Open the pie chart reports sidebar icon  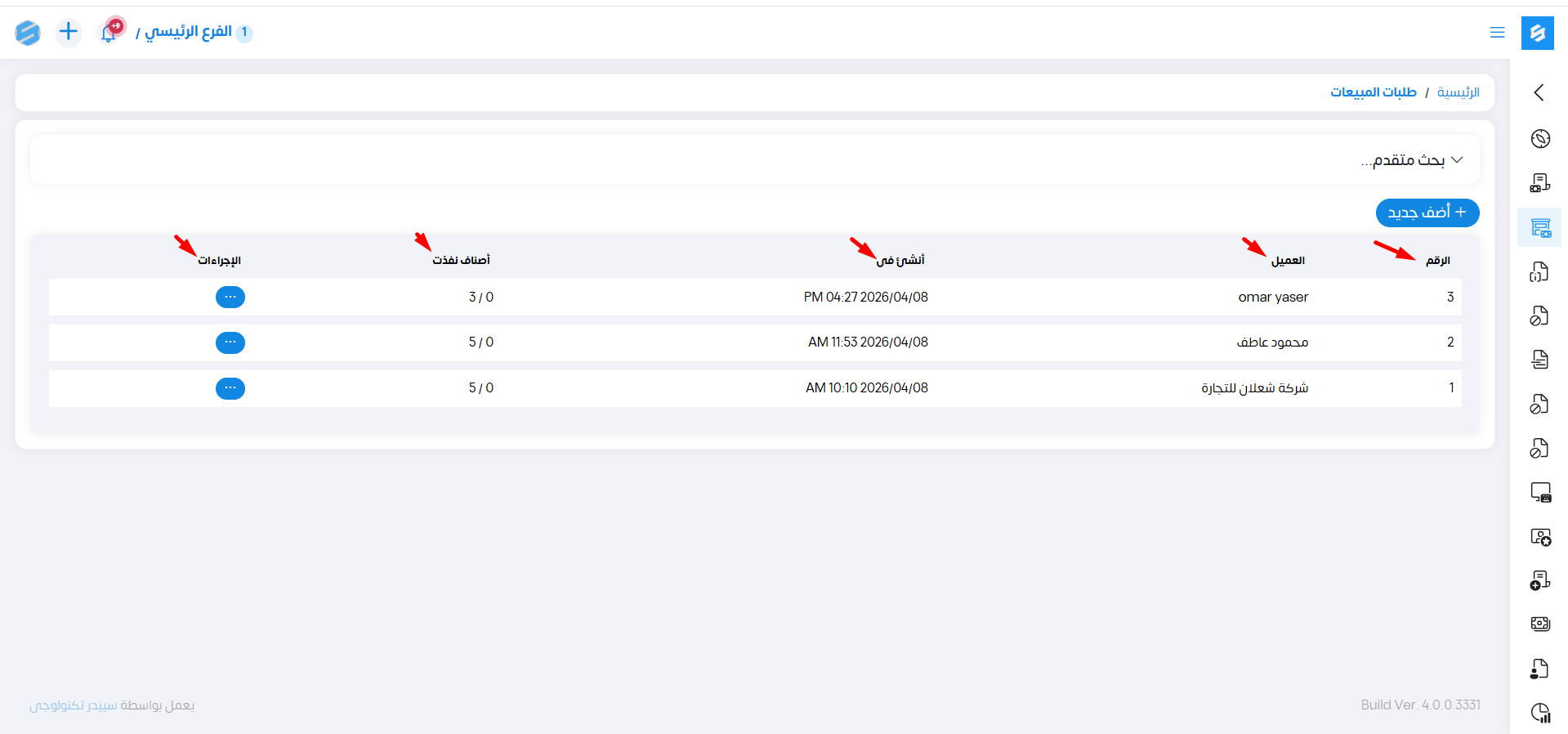click(1540, 713)
